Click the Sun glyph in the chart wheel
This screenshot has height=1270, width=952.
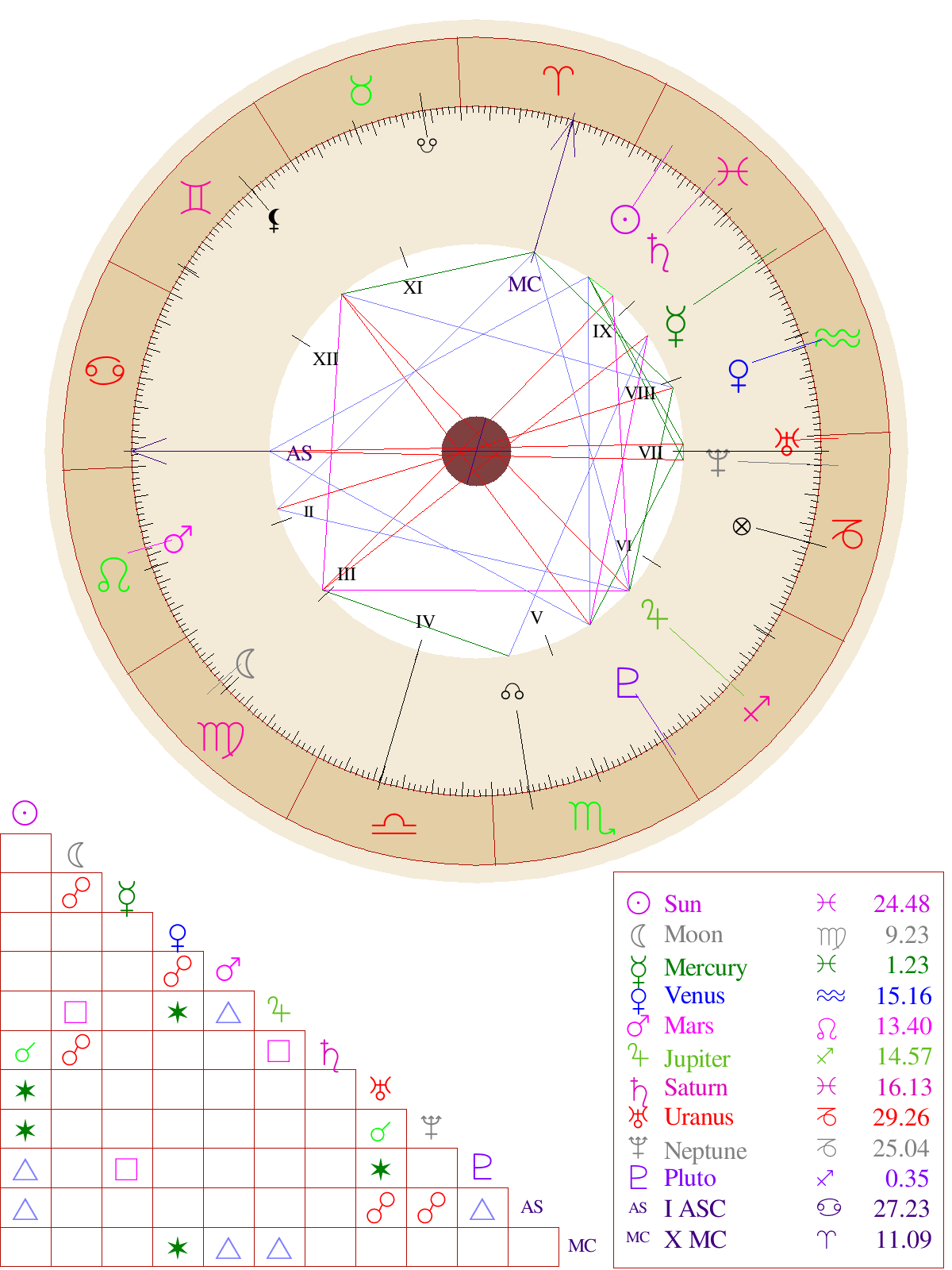click(x=625, y=219)
